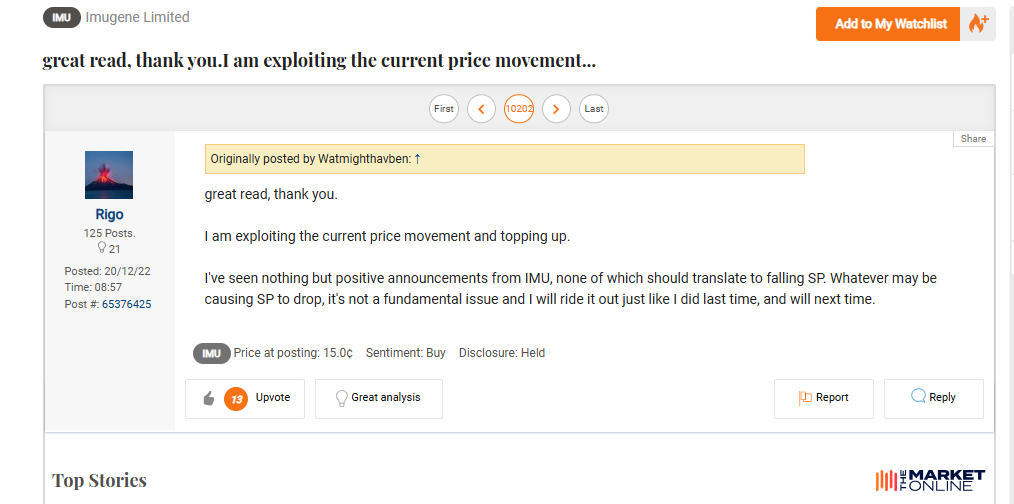The height and width of the screenshot is (504, 1014).
Task: Open post number 65376425 link
Action: click(127, 304)
